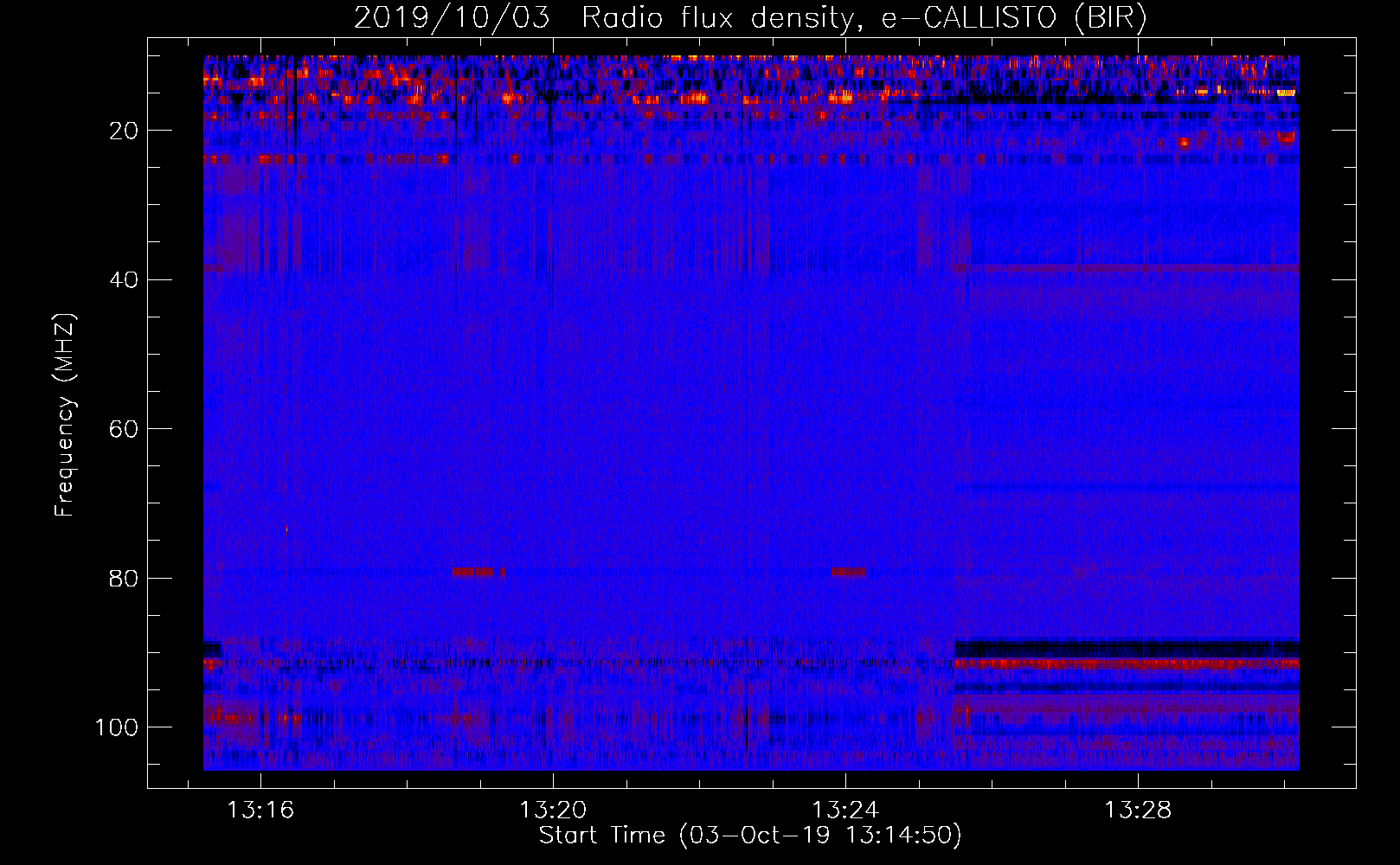Click the 'Frequency (MHZ)' y-axis label
This screenshot has width=1400, height=865.
click(65, 415)
